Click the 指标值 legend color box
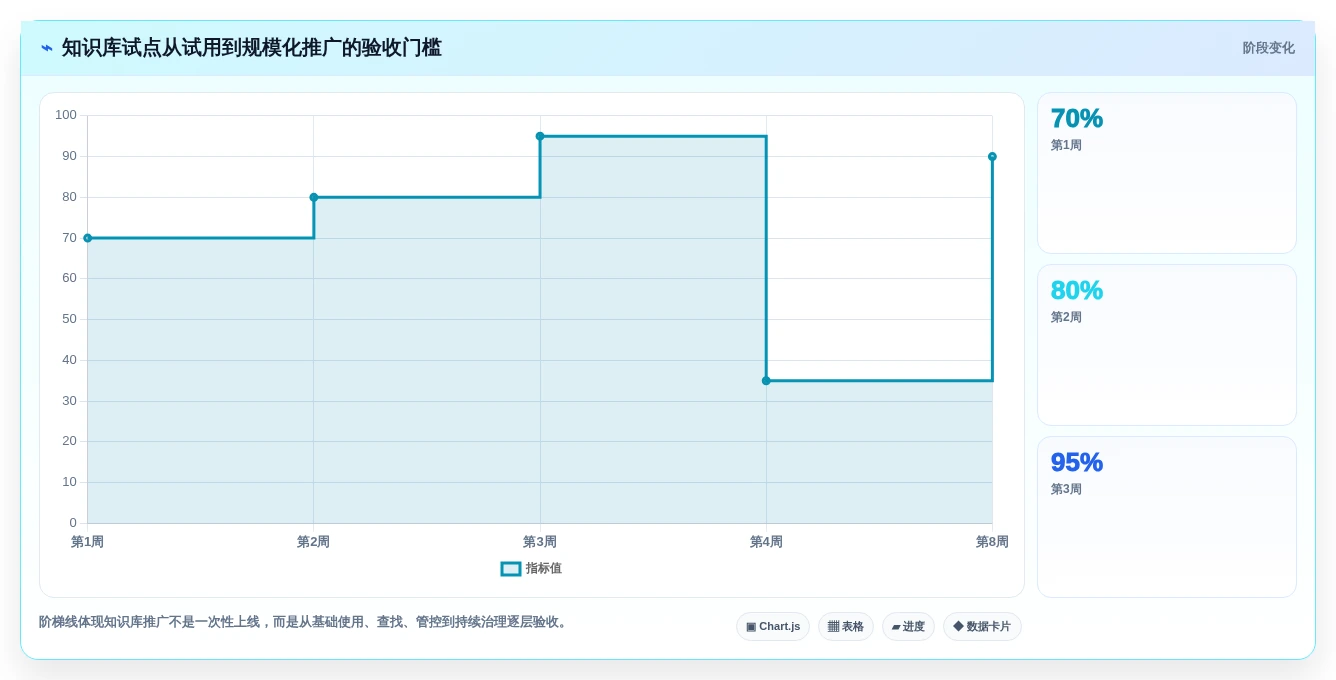Viewport: 1336px width, 680px height. click(510, 568)
